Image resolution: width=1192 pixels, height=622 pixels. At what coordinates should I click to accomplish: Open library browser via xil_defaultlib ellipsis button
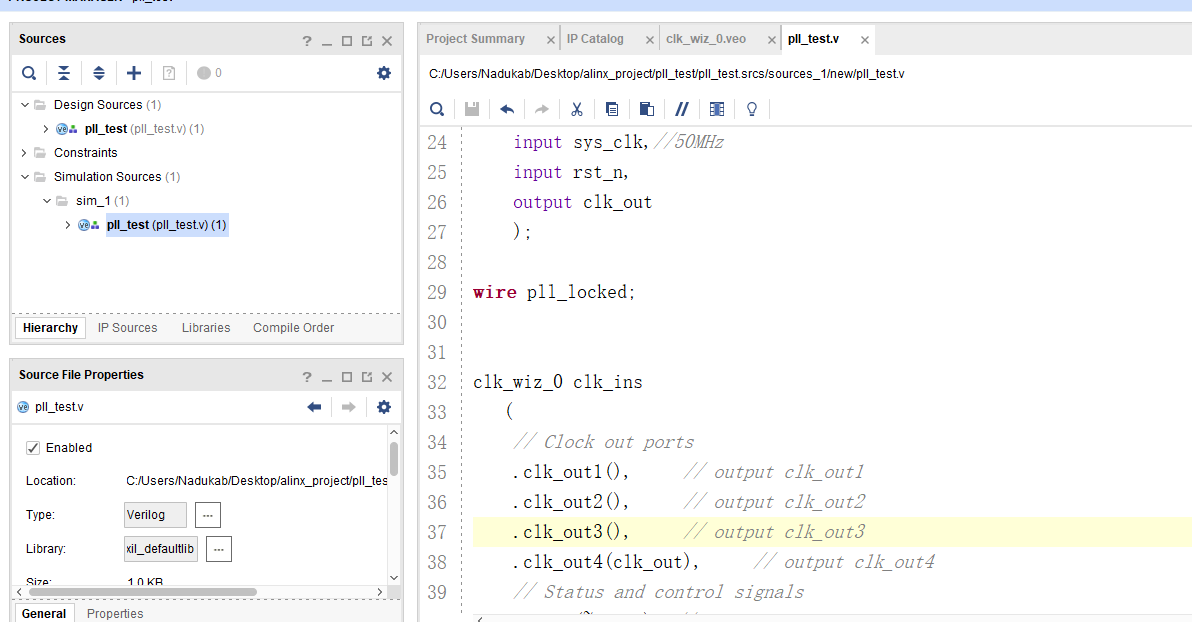(218, 548)
